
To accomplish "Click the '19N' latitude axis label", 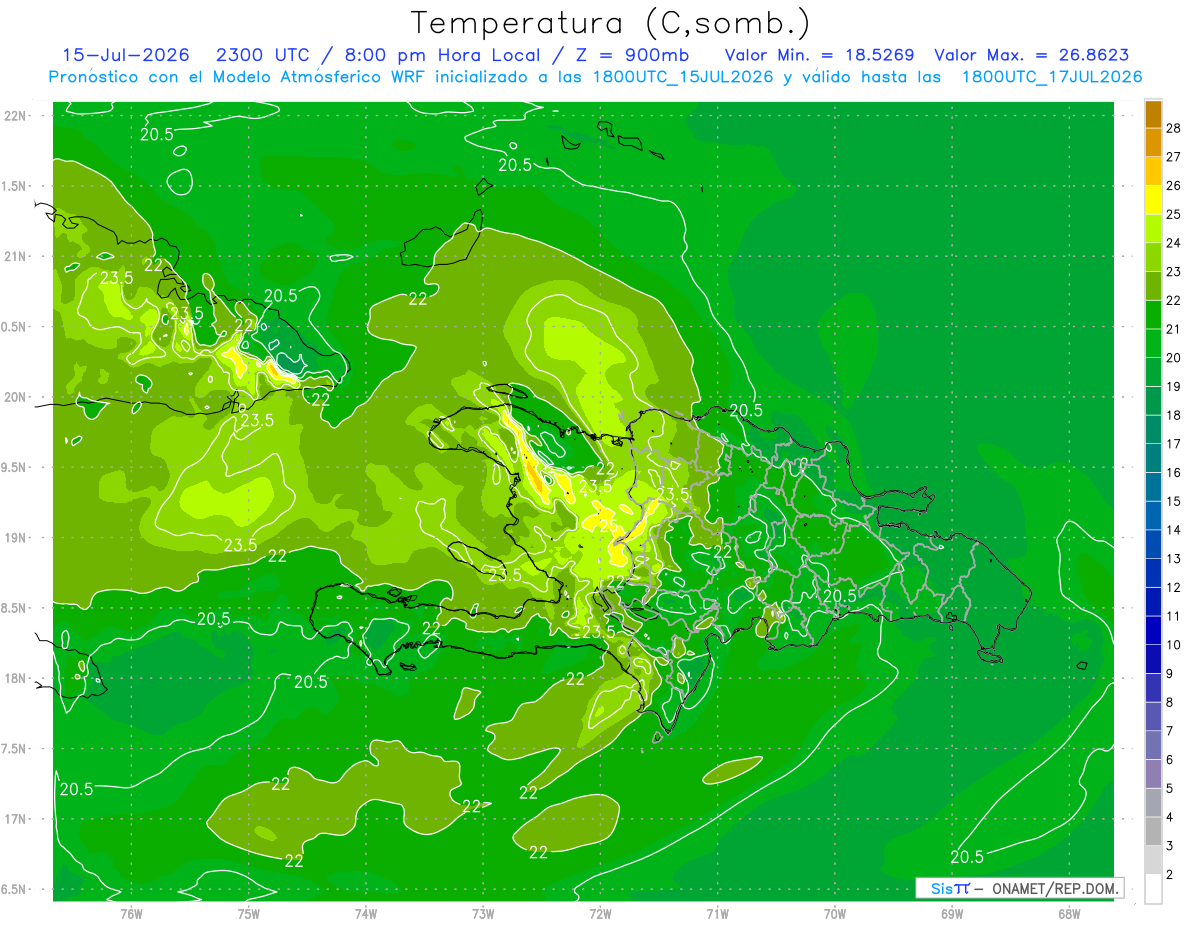I will pos(16,537).
